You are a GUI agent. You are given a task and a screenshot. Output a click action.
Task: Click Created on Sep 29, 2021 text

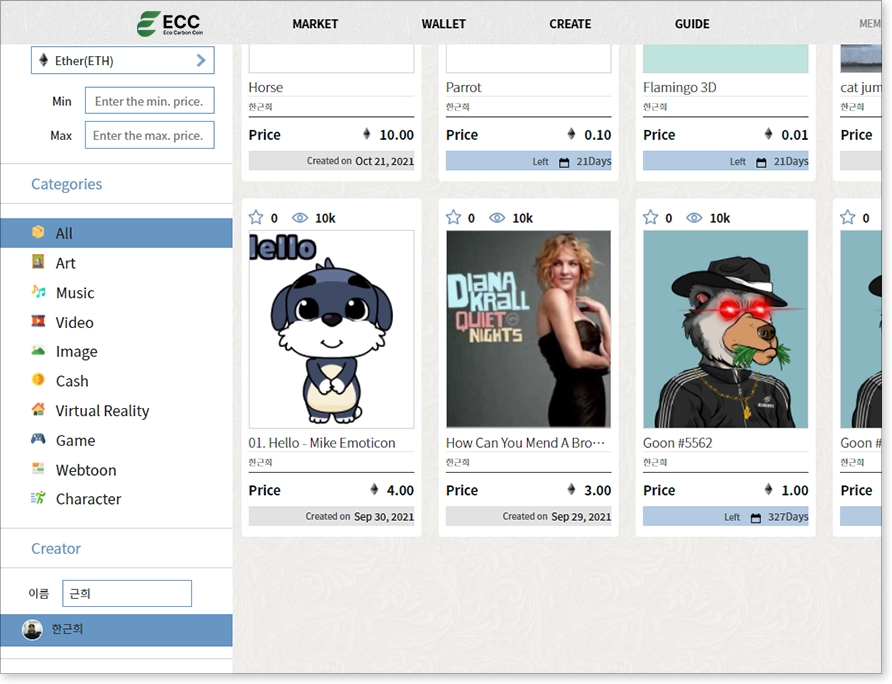click(x=556, y=517)
